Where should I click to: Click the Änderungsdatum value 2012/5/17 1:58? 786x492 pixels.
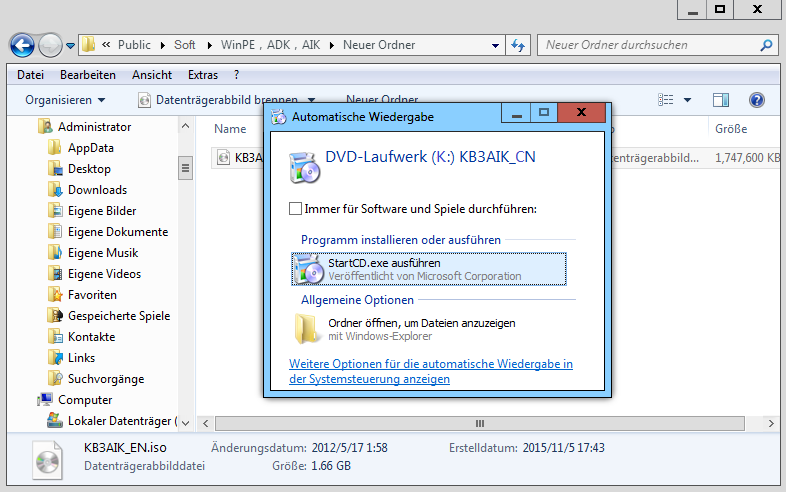(x=349, y=447)
